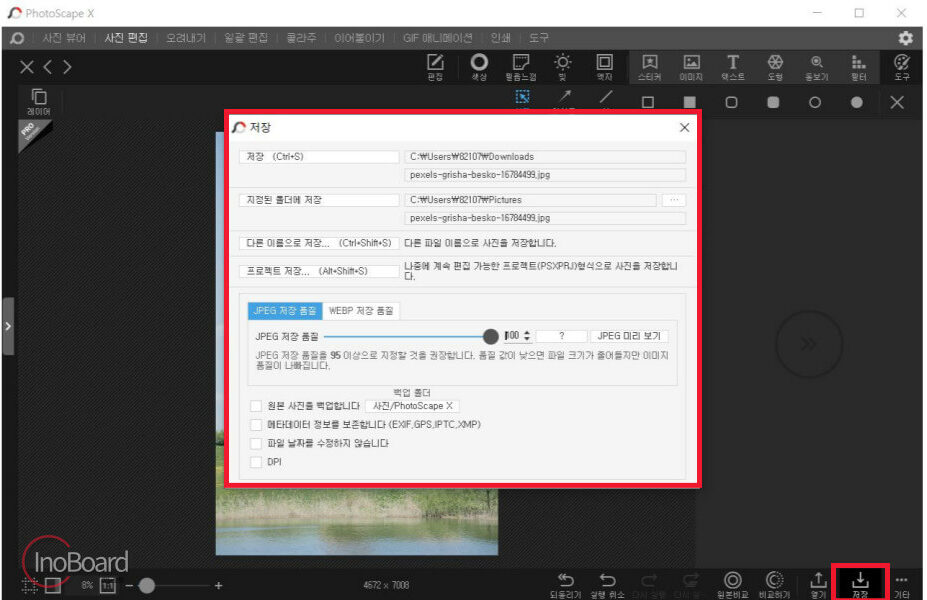The height and width of the screenshot is (600, 927).
Task: Open the 필름느낌 film effect tool
Action: click(521, 67)
